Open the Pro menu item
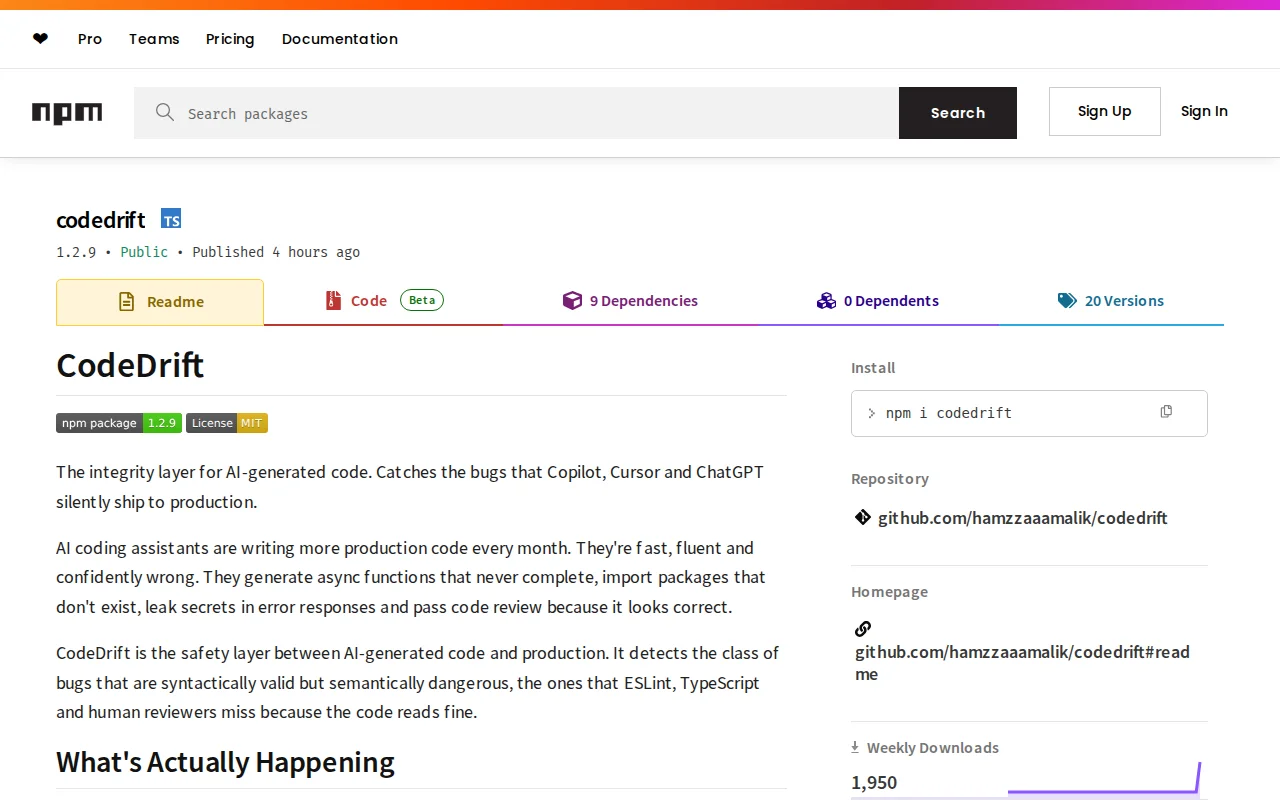1280x800 pixels. tap(90, 39)
